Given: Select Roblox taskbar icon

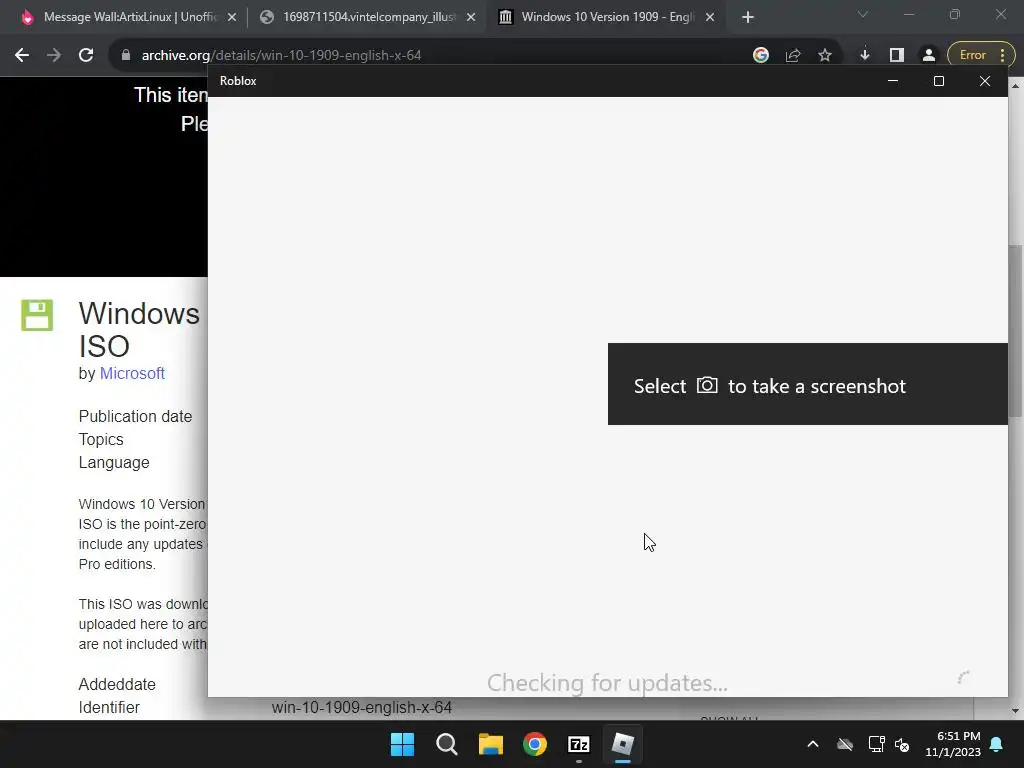Looking at the screenshot, I should click(622, 744).
